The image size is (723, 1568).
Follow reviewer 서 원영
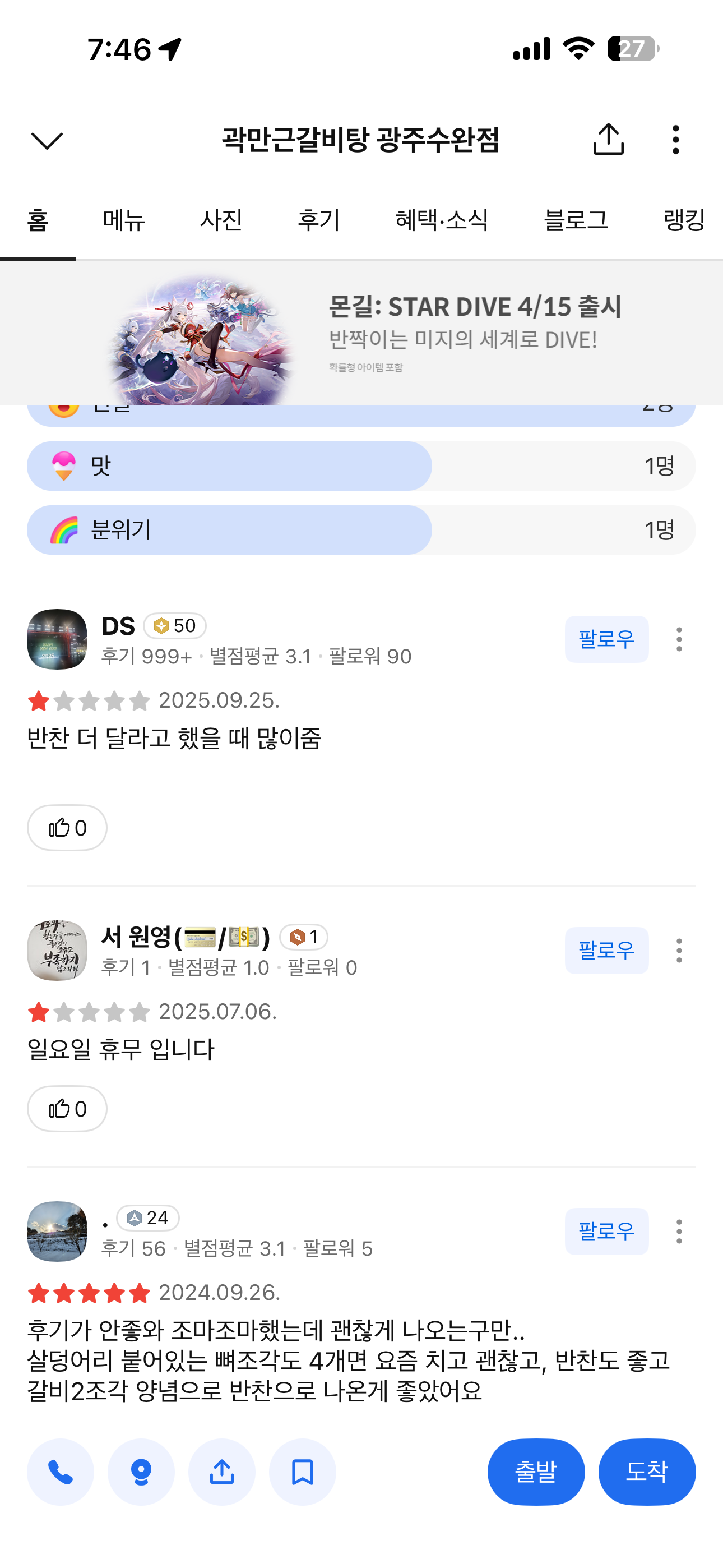606,950
